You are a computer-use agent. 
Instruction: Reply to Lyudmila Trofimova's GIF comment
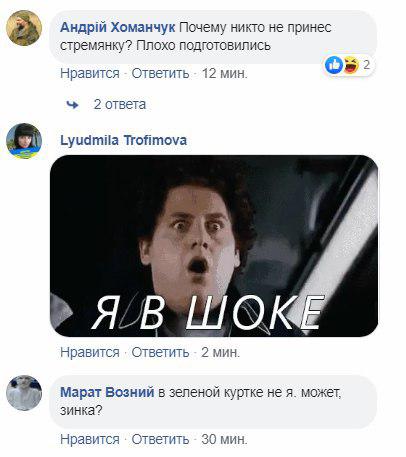pos(160,352)
